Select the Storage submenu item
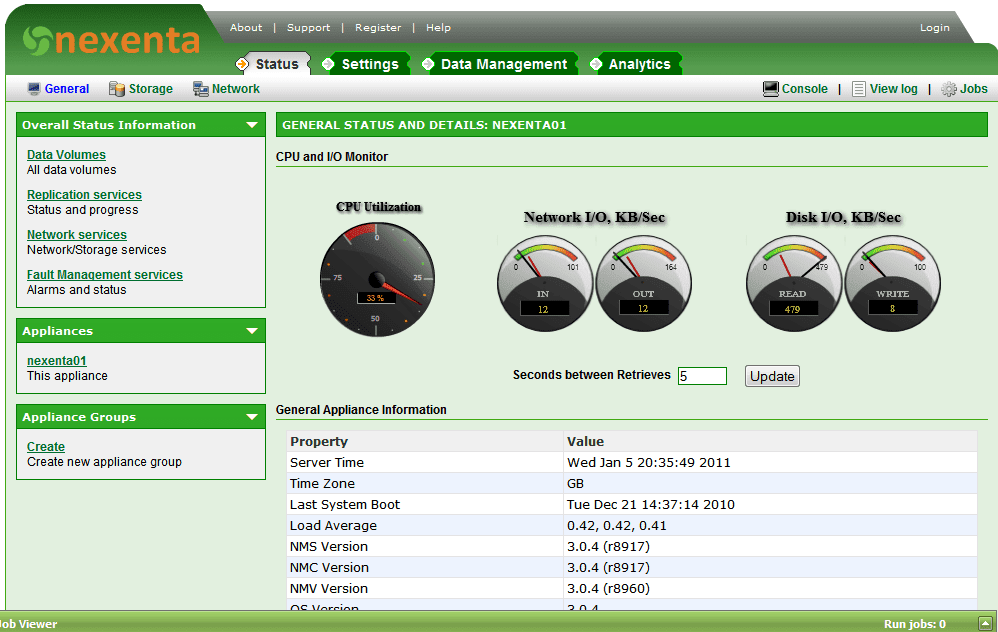 coord(151,89)
